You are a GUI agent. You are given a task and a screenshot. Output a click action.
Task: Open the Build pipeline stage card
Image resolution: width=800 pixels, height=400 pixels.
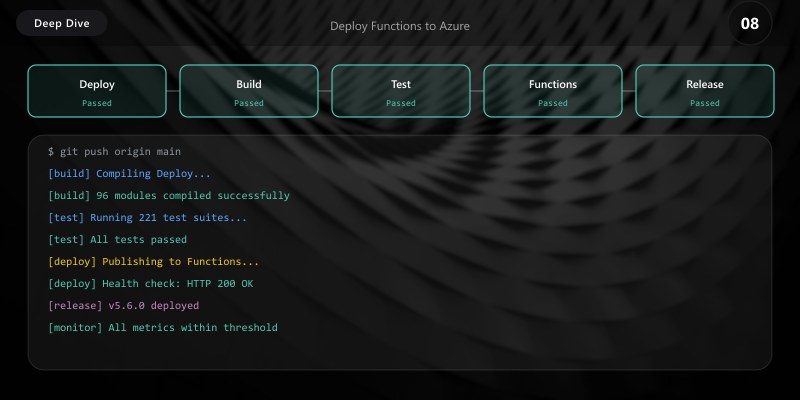(249, 91)
